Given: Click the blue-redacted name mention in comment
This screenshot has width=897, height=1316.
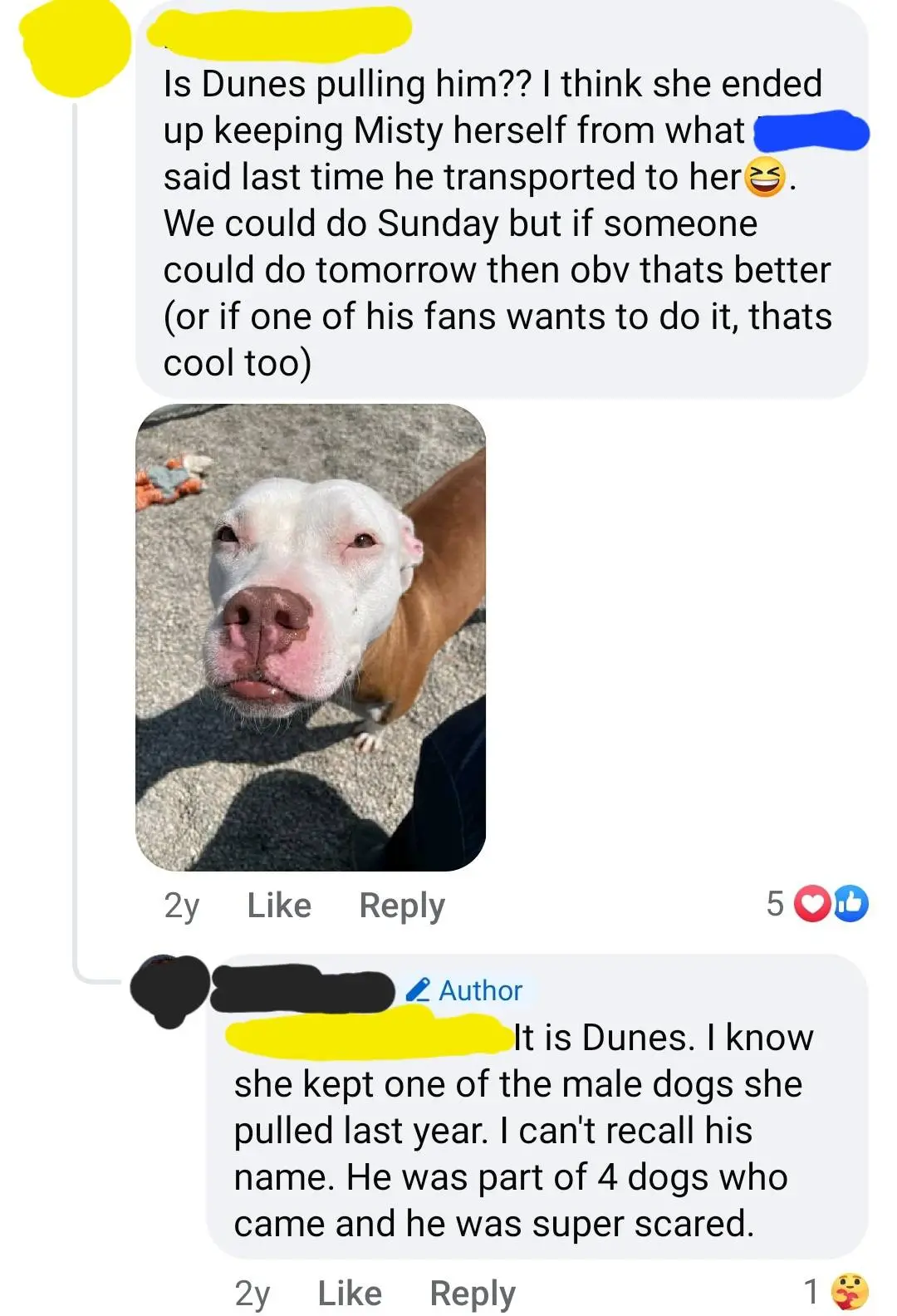Looking at the screenshot, I should (x=811, y=131).
